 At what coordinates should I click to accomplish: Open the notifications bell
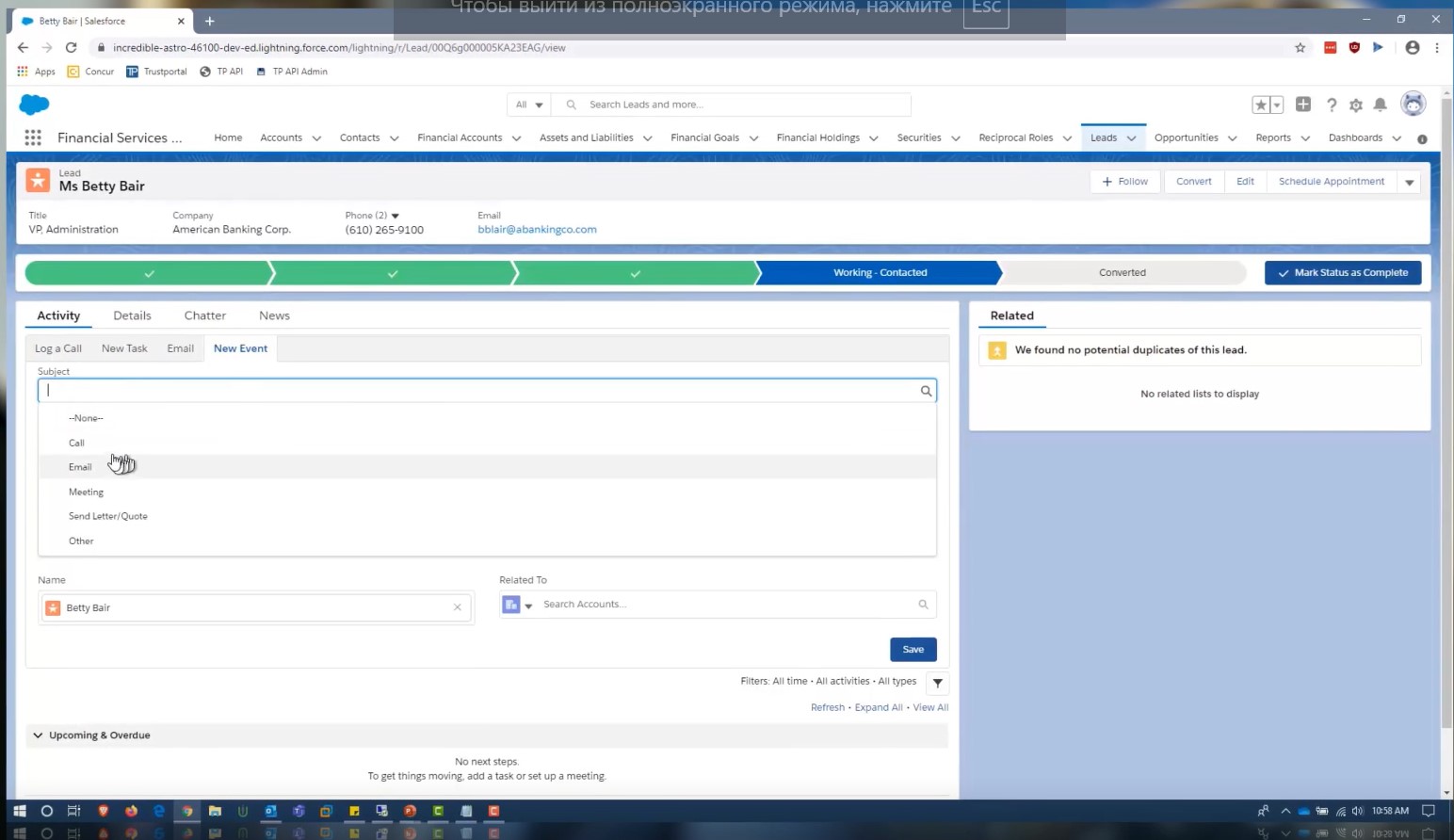[1380, 105]
